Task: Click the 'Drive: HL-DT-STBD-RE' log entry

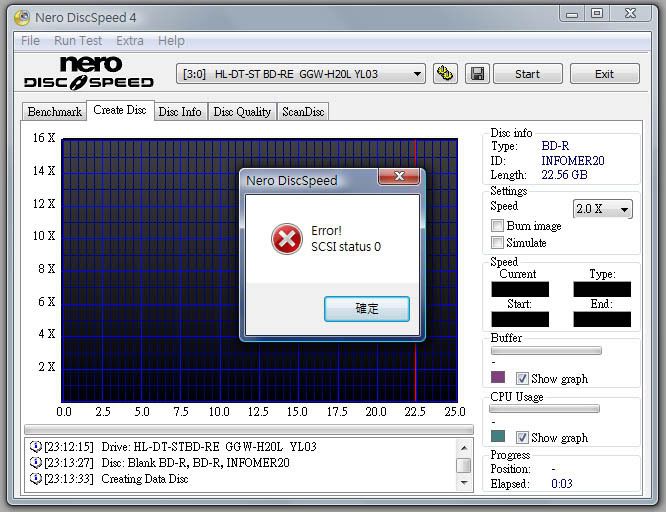Action: click(x=209, y=447)
